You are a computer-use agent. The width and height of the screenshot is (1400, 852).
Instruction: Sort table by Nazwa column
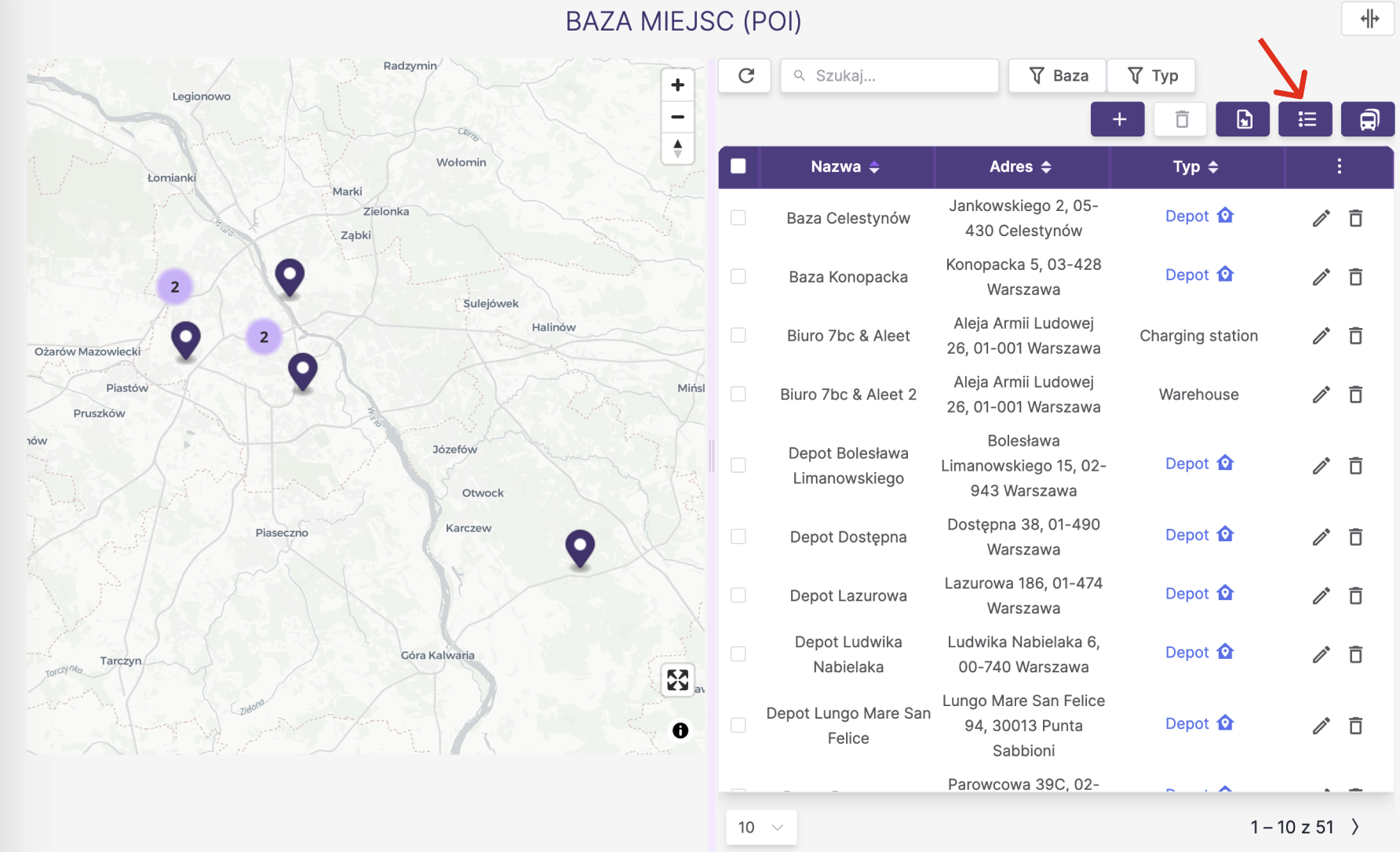pyautogui.click(x=846, y=166)
